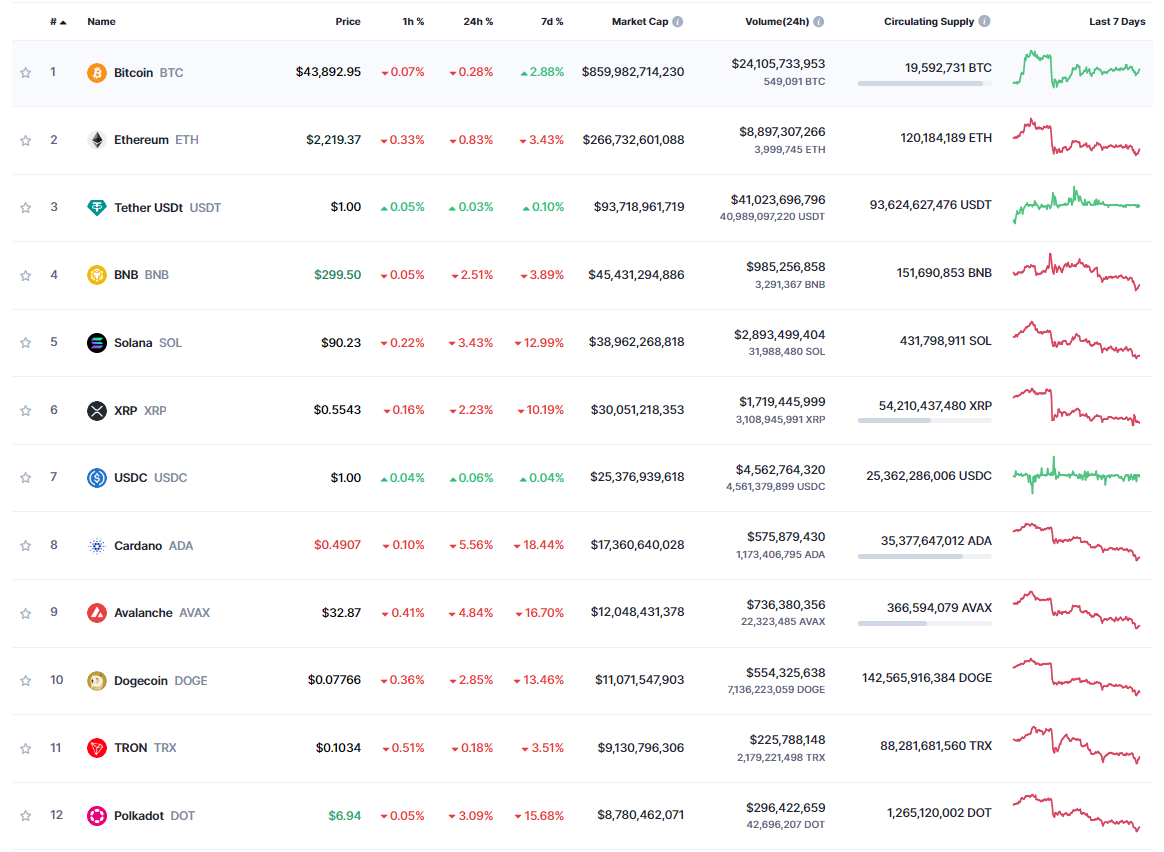Open Ethereum's 7-day sparkline chart
Screen dimensions: 1164x852
1076,137
